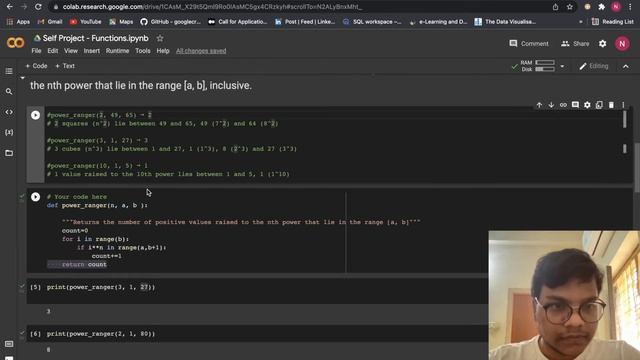Viewport: 640px width, 360px height.
Task: Run the power_ranger definition cell
Action: coord(36,197)
